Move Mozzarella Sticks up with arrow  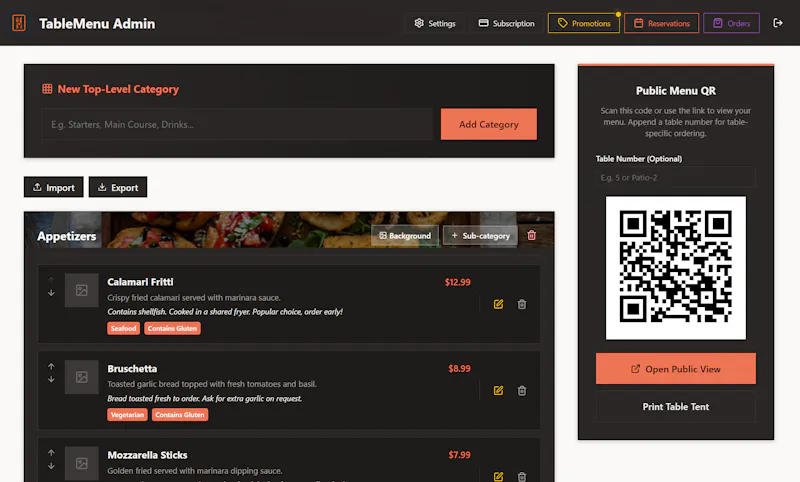click(x=51, y=453)
